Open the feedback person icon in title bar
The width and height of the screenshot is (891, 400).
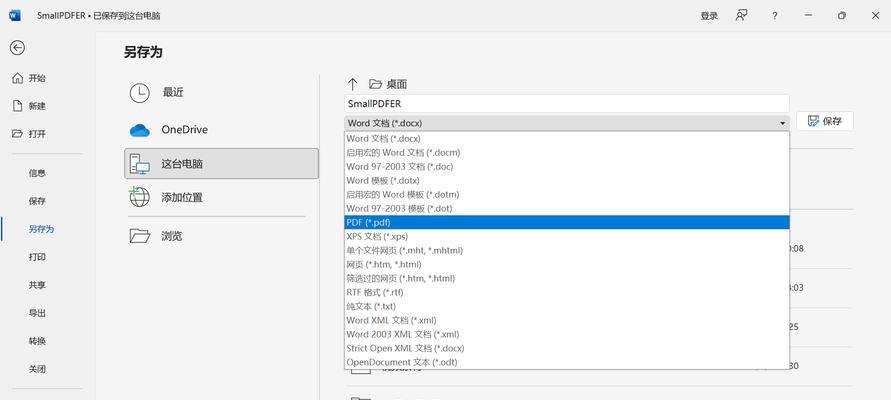click(741, 15)
